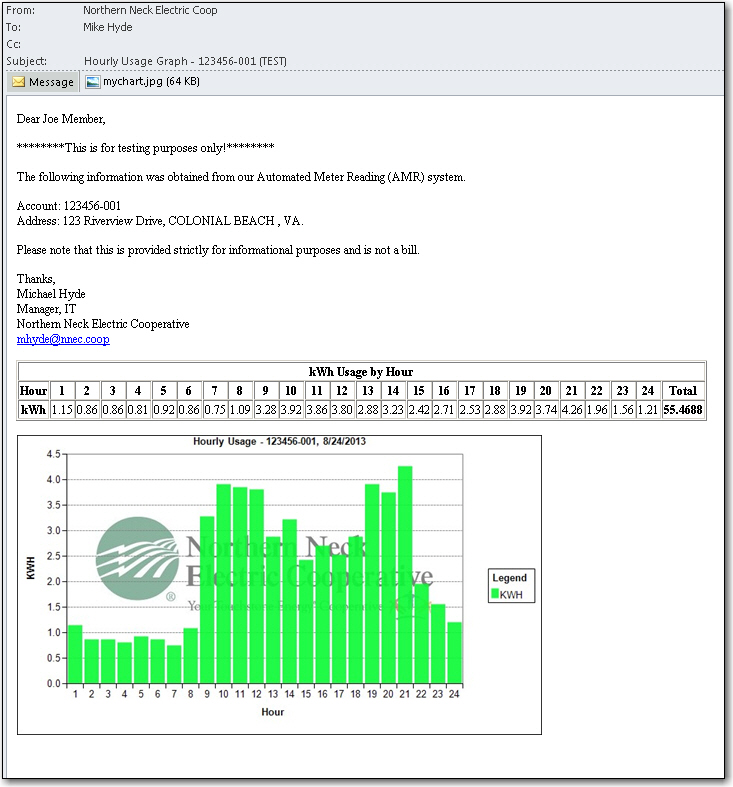Click the image file icon beside mychart.jpg
This screenshot has height=787, width=733.
(93, 82)
